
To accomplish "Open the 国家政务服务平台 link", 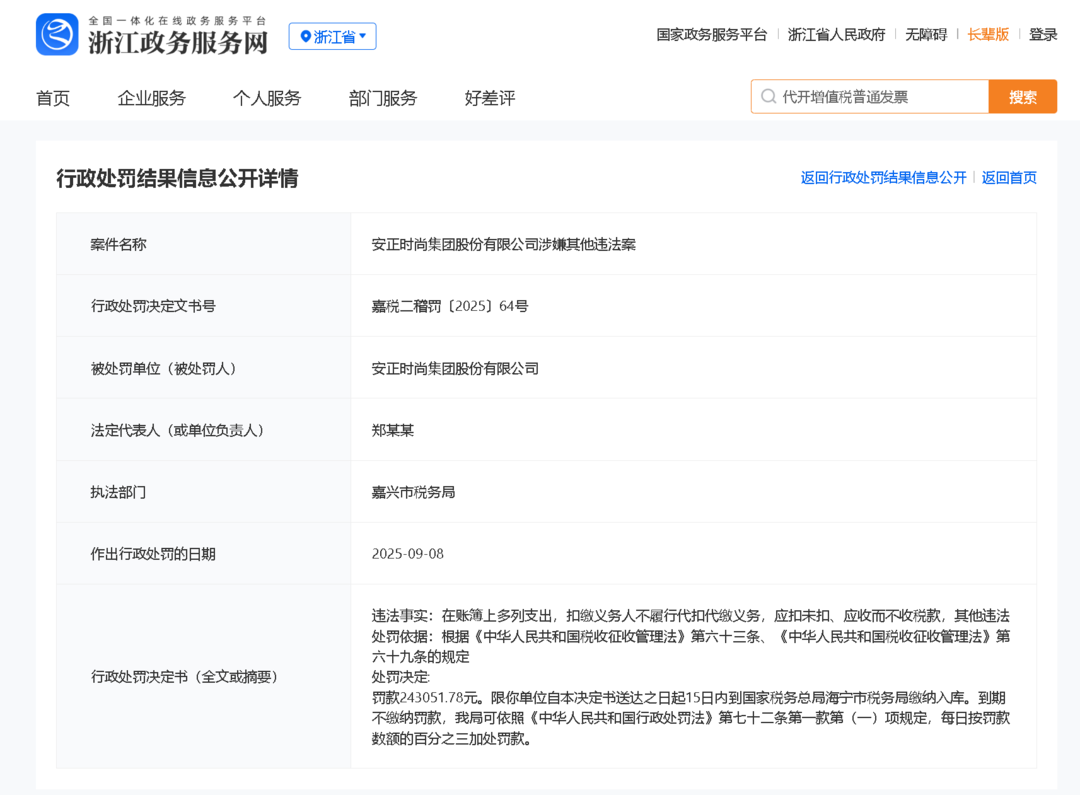I will click(x=711, y=34).
